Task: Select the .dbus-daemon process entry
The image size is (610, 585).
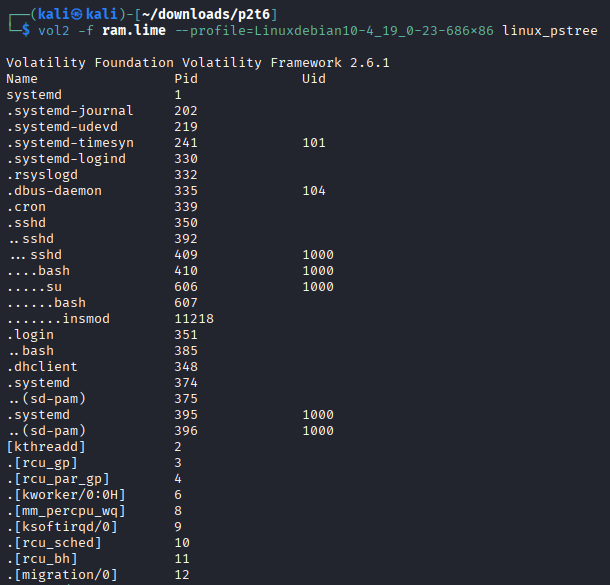Action: tap(54, 190)
